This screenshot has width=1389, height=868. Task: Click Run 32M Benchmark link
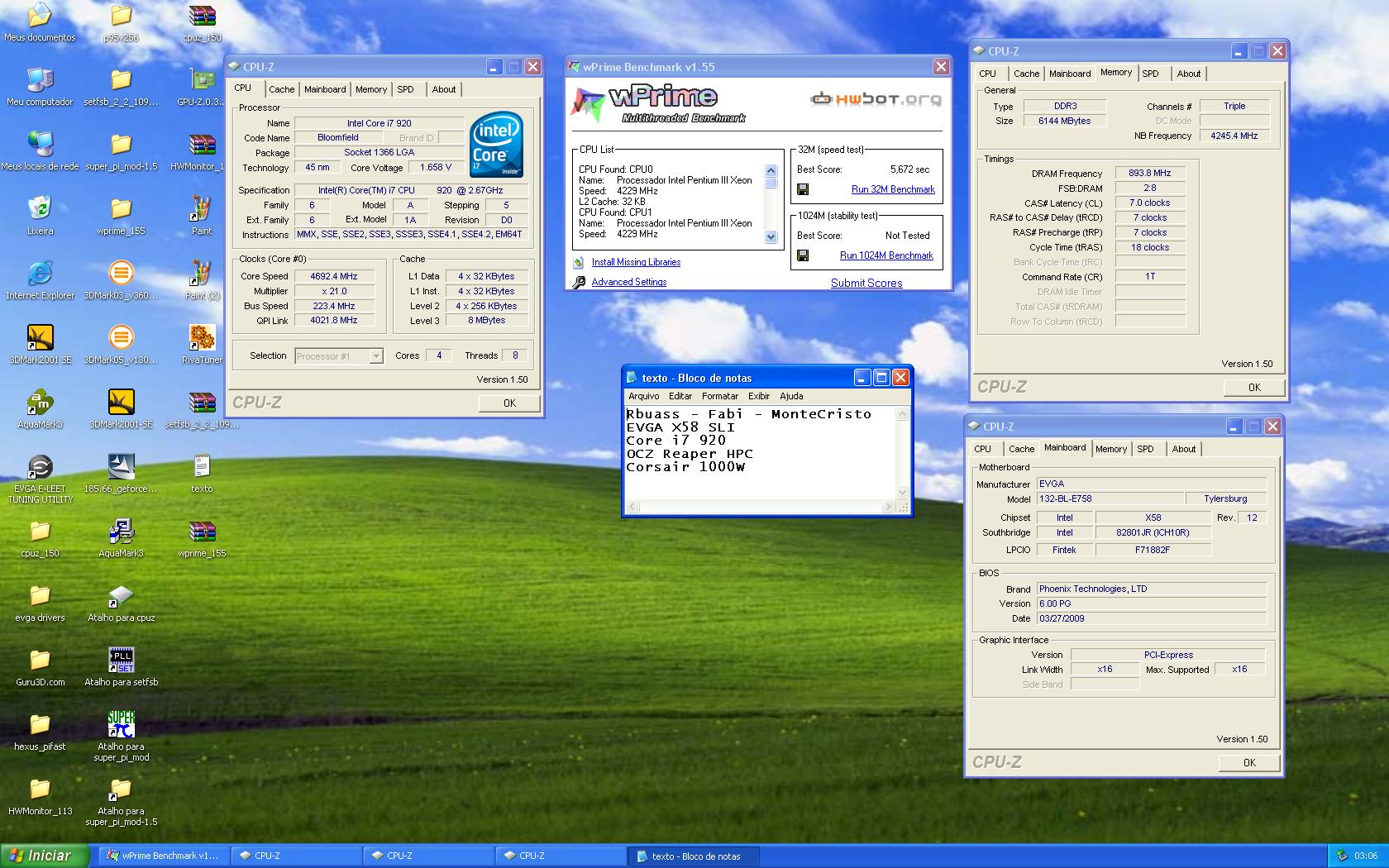pyautogui.click(x=893, y=189)
